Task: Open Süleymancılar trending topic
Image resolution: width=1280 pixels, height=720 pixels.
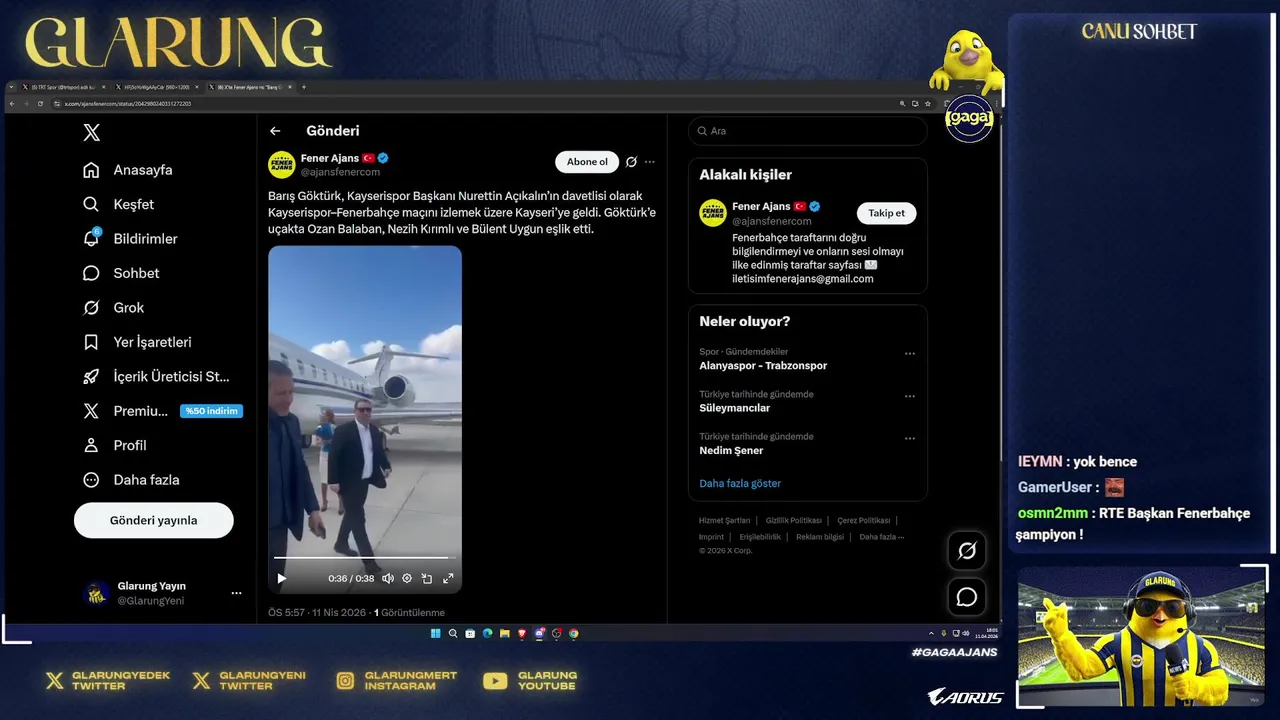Action: click(x=734, y=408)
